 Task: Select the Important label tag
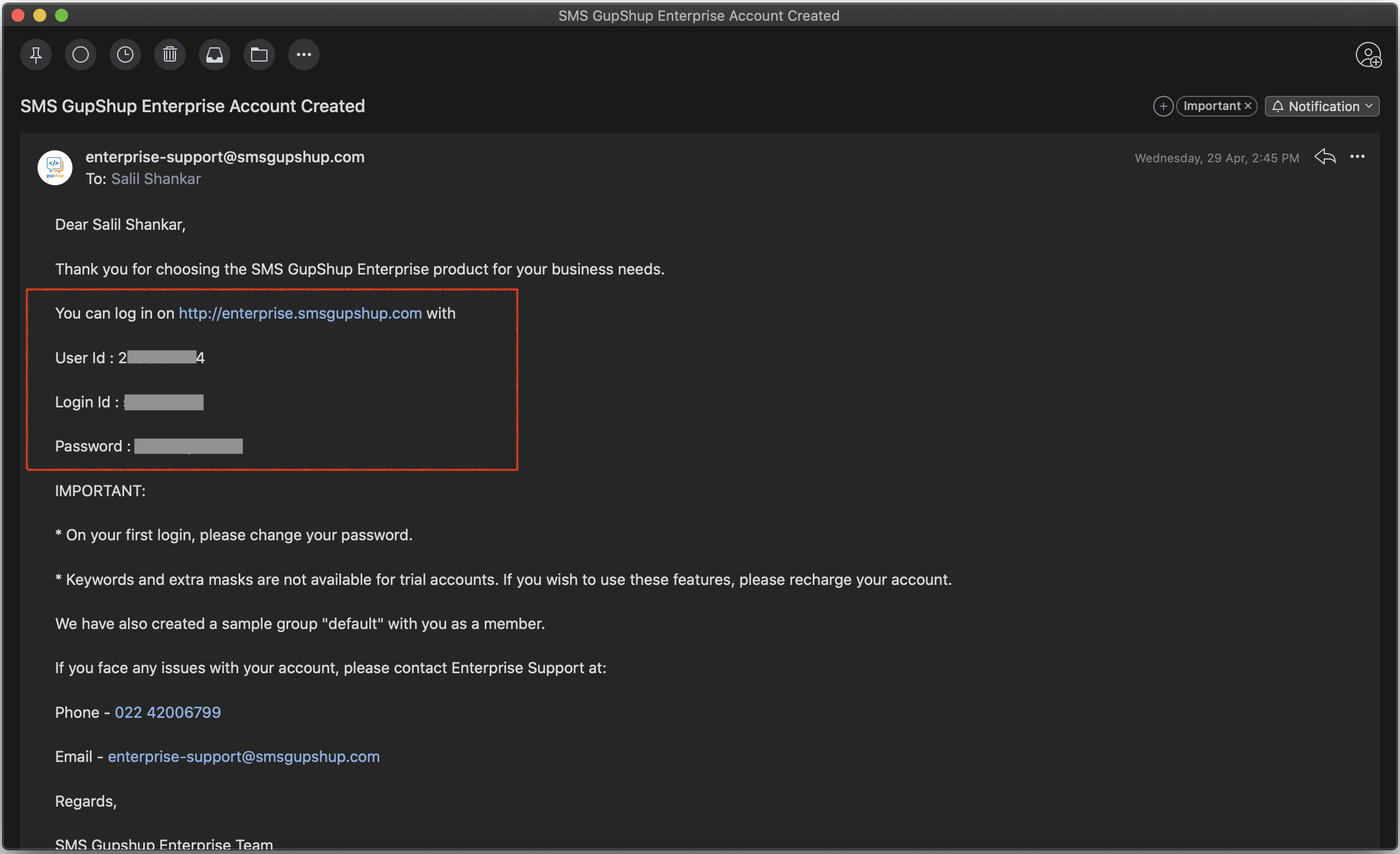tap(1212, 106)
